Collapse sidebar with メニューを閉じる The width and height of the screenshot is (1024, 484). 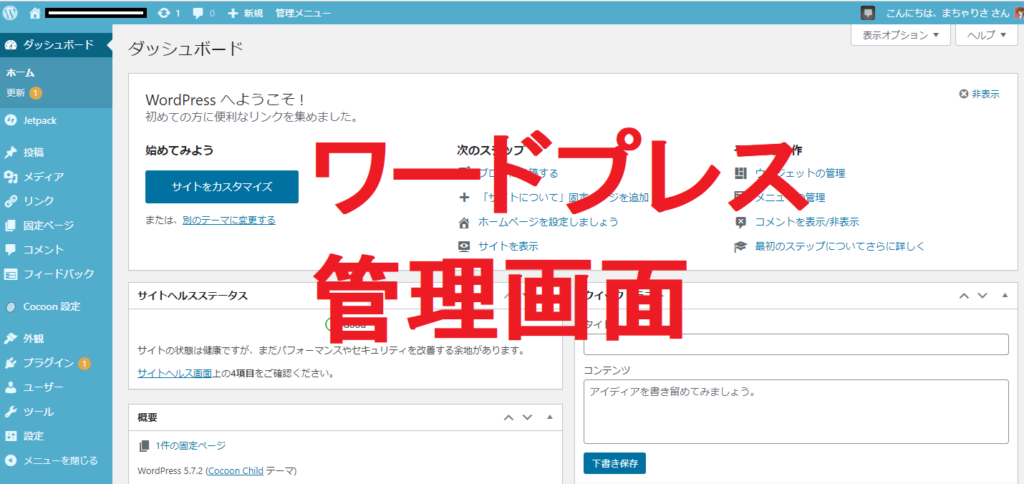click(x=51, y=460)
